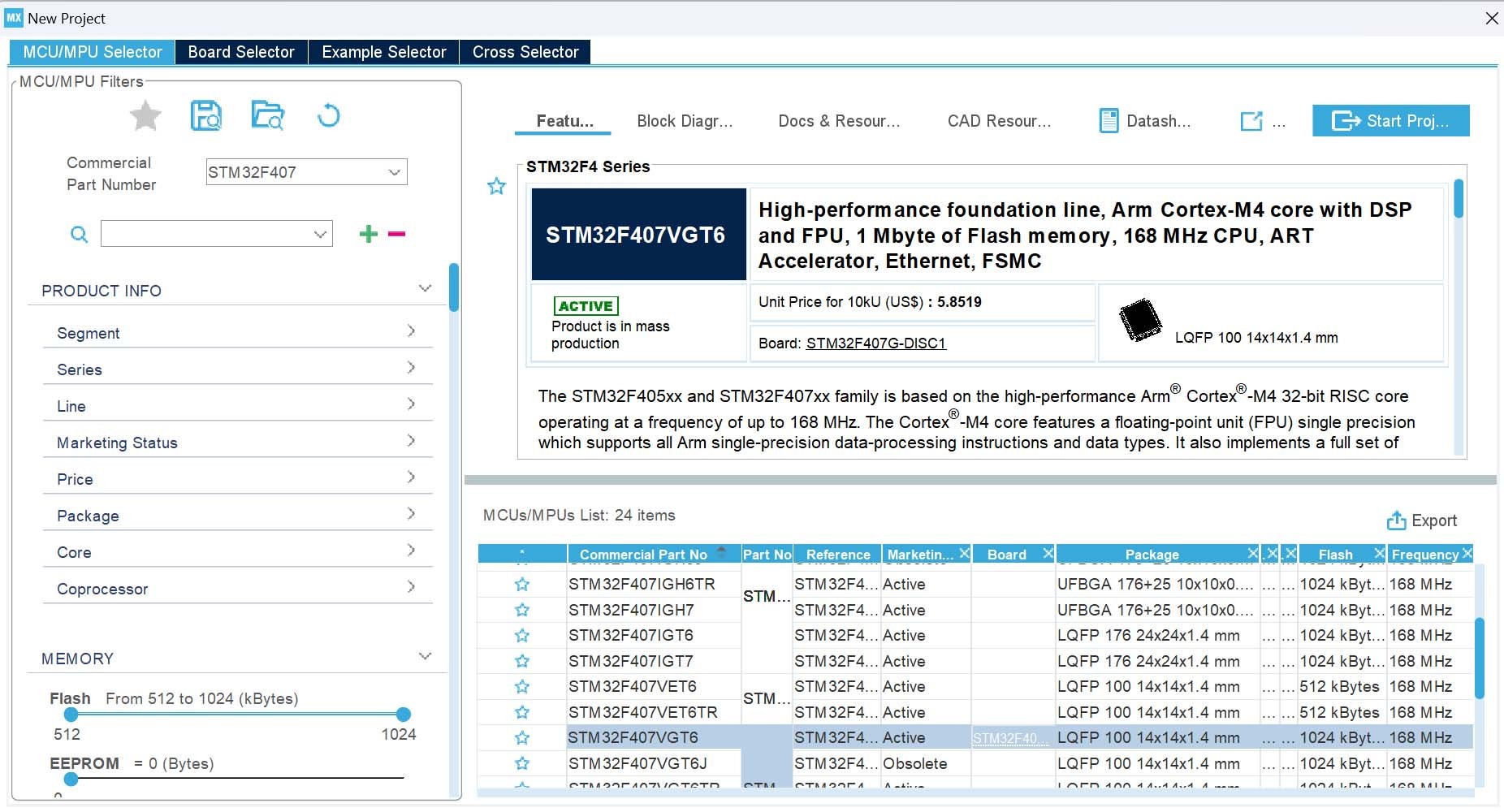This screenshot has width=1504, height=812.
Task: Open the Docs & Resources tab
Action: [839, 121]
